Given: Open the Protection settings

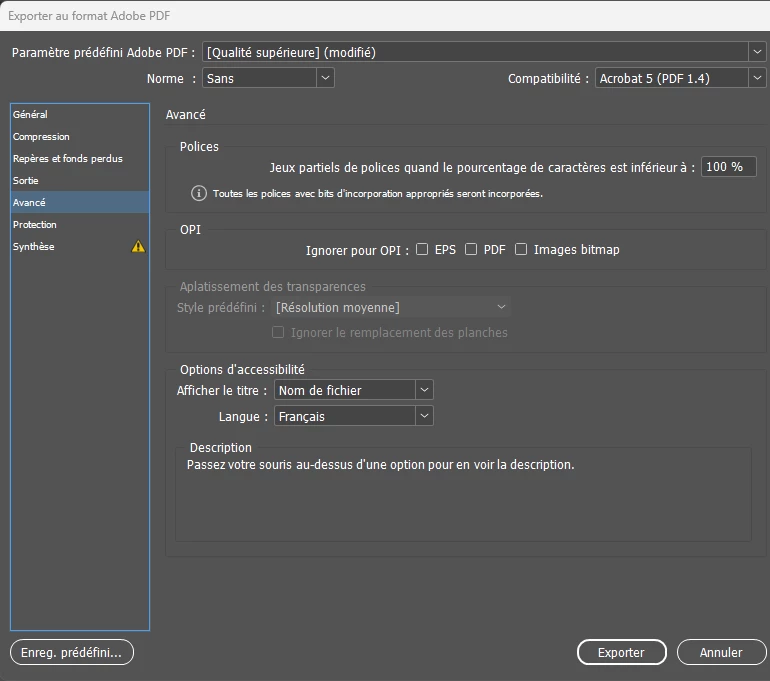Looking at the screenshot, I should tap(80, 224).
